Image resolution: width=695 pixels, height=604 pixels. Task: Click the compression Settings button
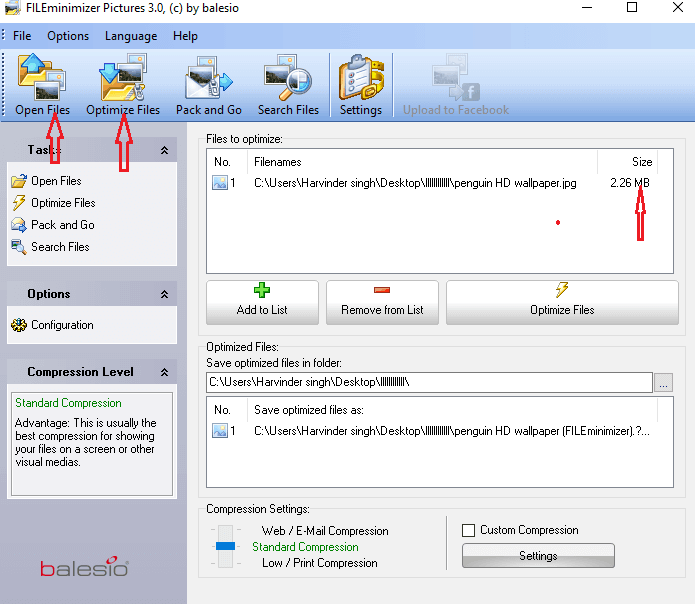[x=538, y=555]
